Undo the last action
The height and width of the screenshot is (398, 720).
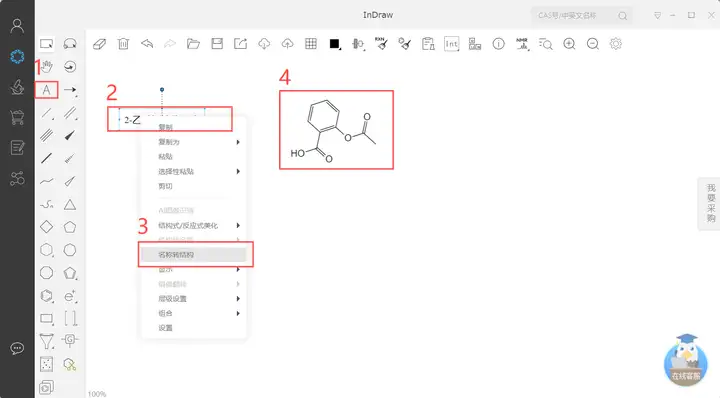[147, 44]
